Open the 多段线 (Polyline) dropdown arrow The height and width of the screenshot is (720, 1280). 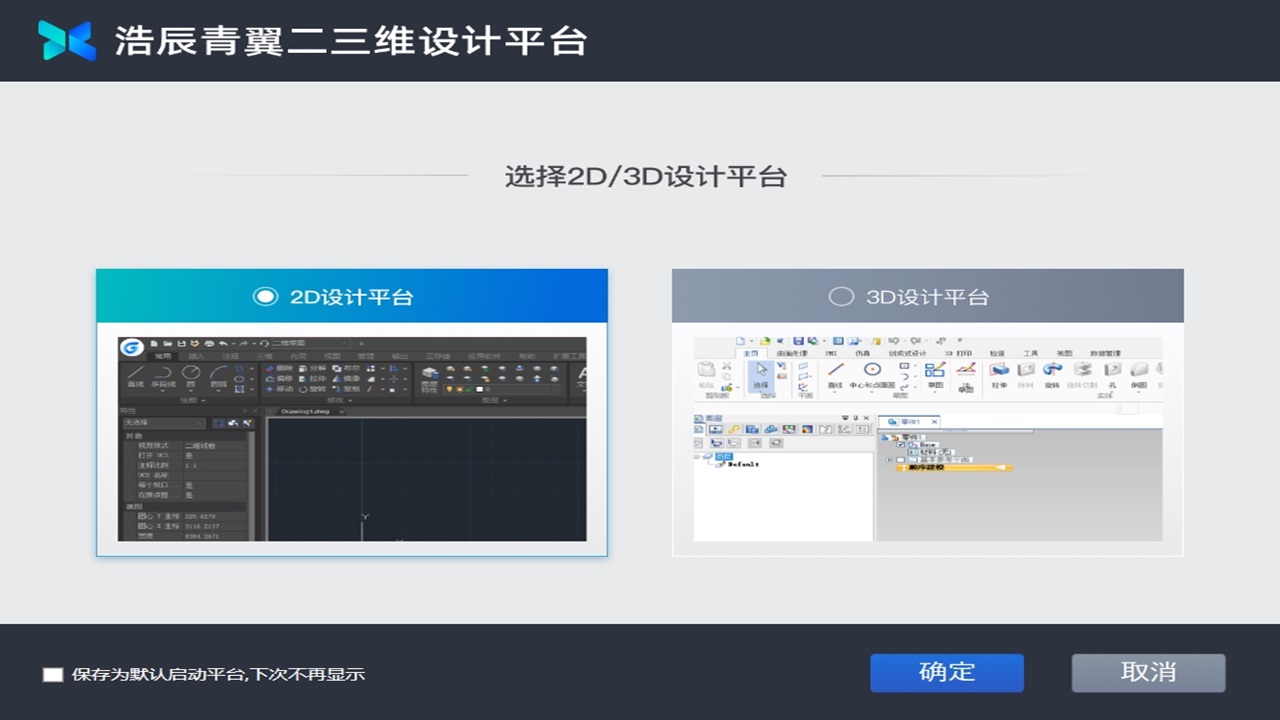coord(163,392)
